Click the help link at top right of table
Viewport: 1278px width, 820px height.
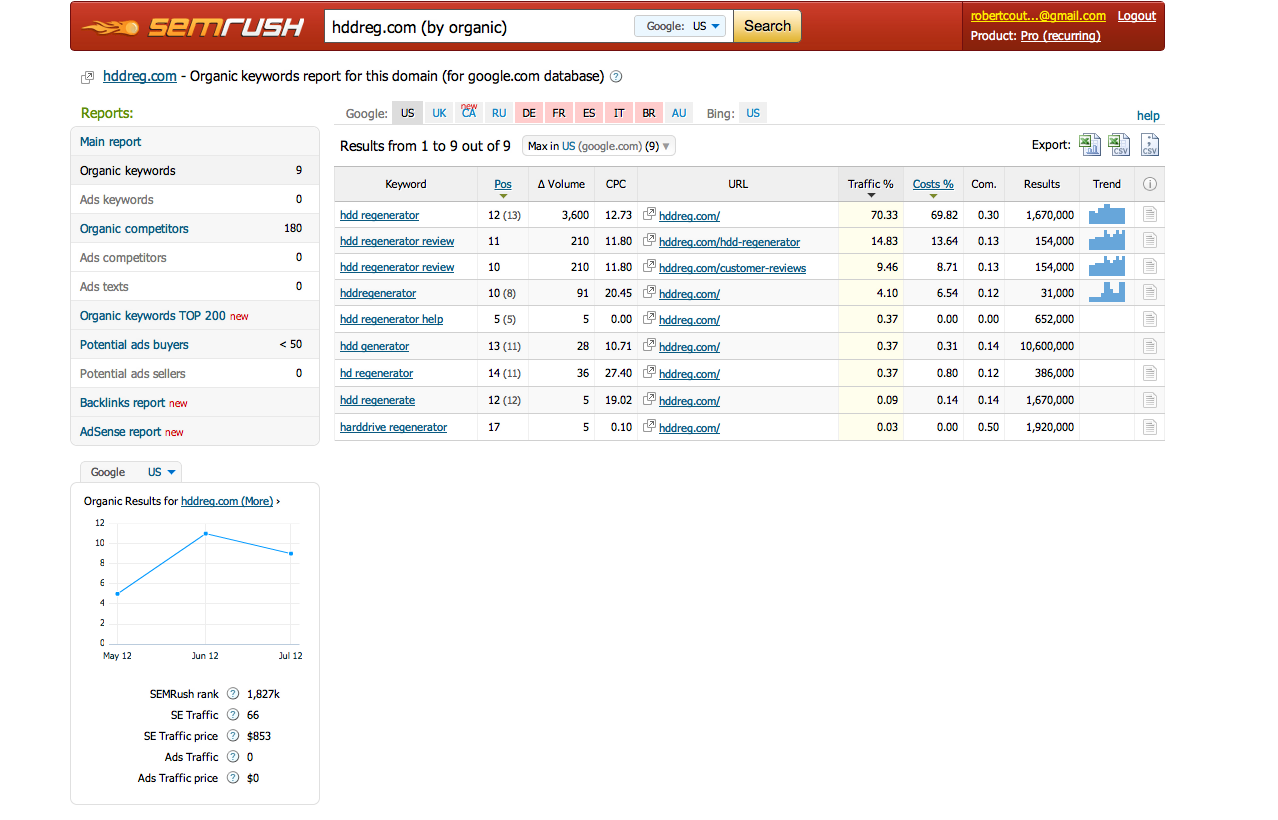coord(1148,116)
